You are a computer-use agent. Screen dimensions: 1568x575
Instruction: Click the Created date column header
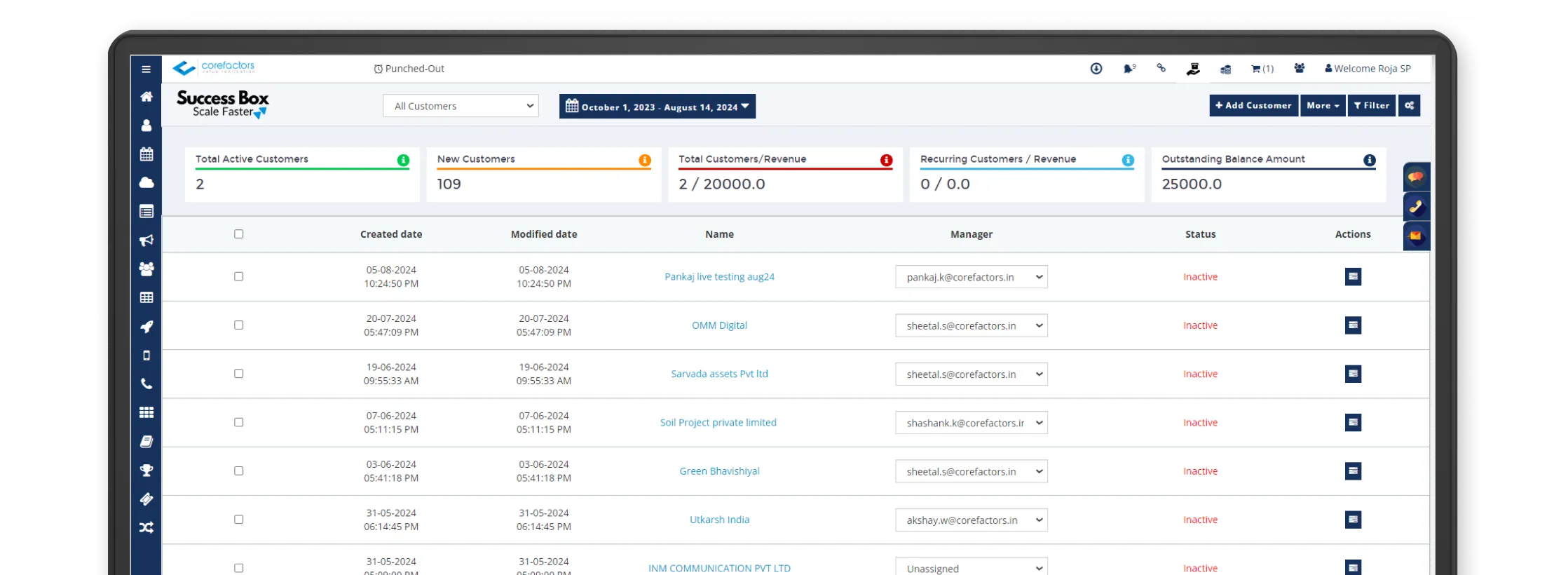click(x=391, y=234)
